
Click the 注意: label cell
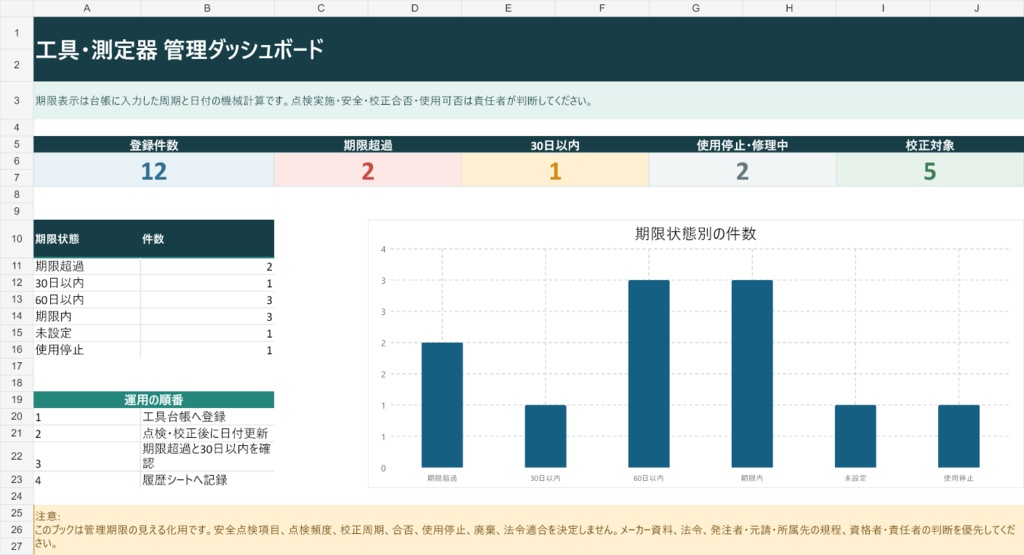(x=48, y=516)
